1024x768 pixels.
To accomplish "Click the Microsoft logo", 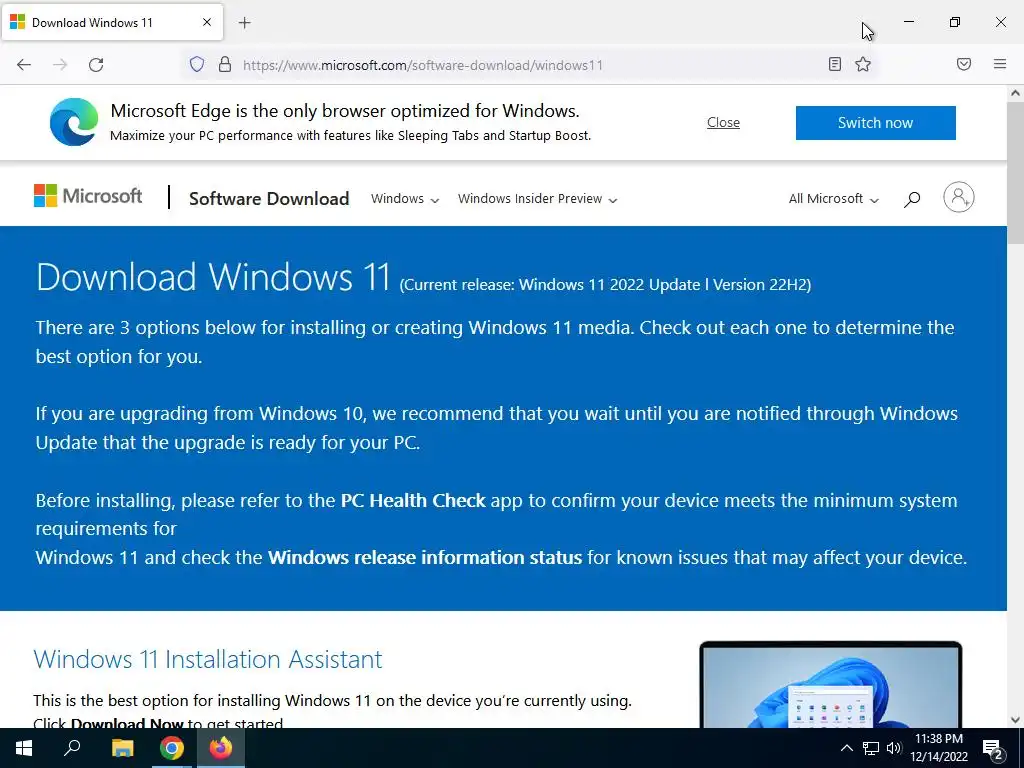I will (x=88, y=196).
